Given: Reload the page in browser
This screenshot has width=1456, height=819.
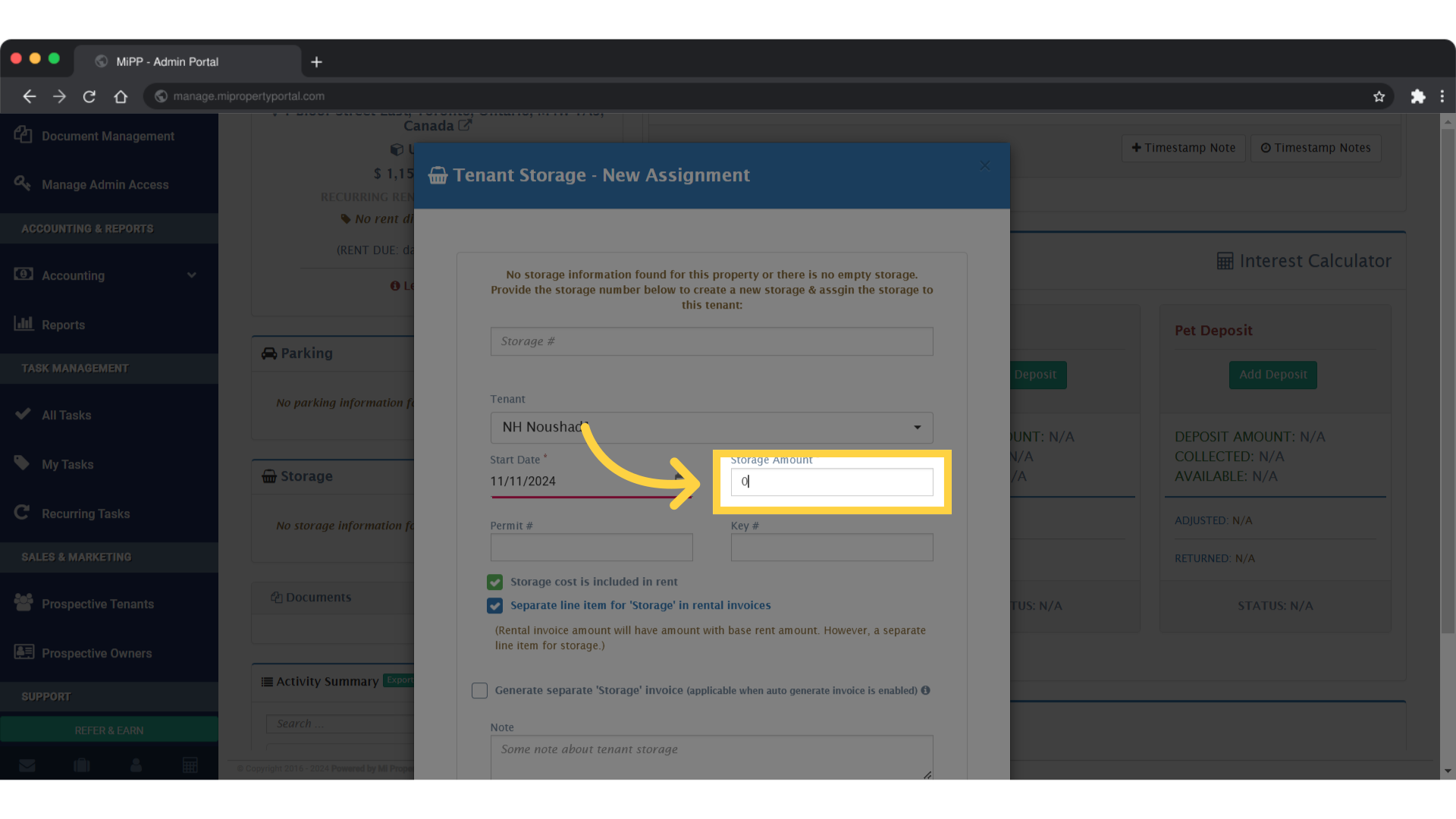Looking at the screenshot, I should click(x=89, y=96).
